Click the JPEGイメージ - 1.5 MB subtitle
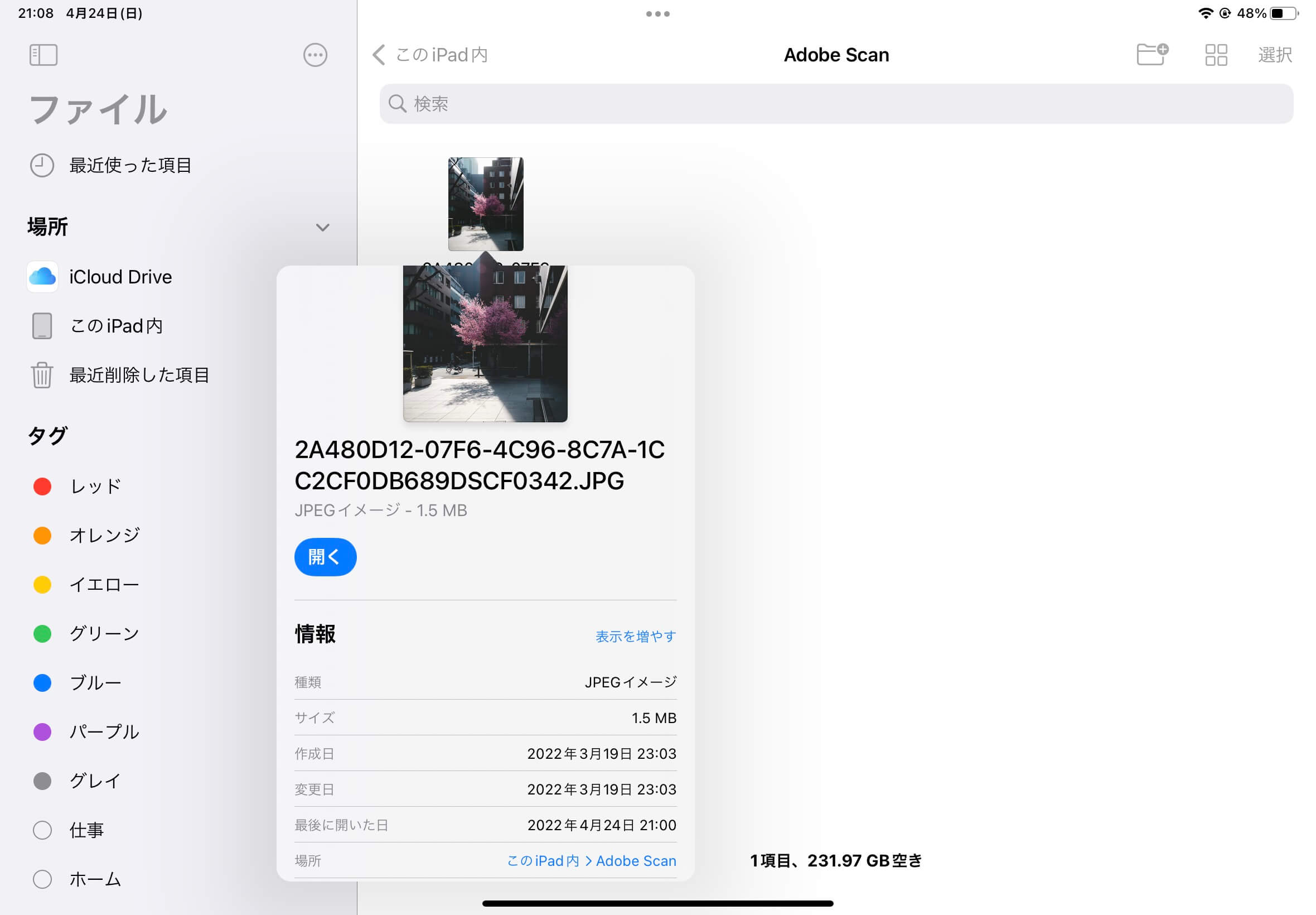 point(381,511)
